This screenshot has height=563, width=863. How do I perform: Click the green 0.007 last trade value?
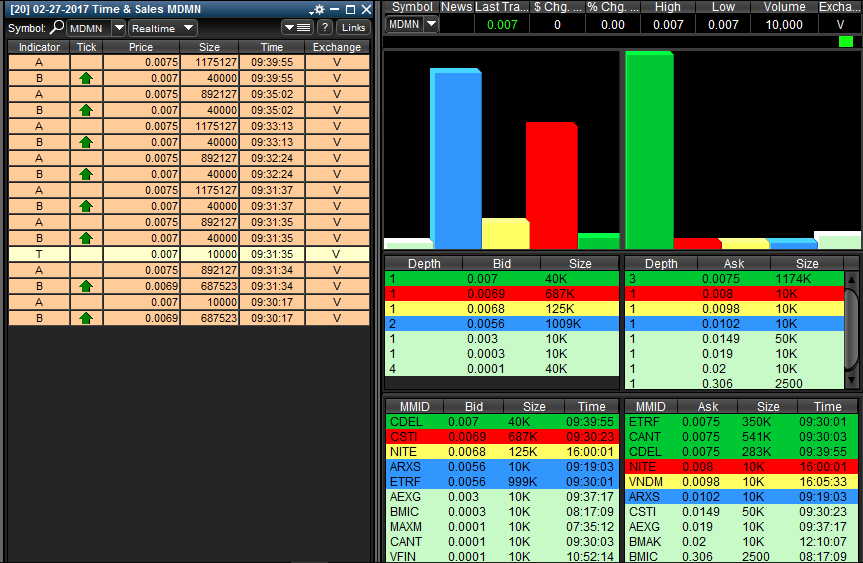502,25
